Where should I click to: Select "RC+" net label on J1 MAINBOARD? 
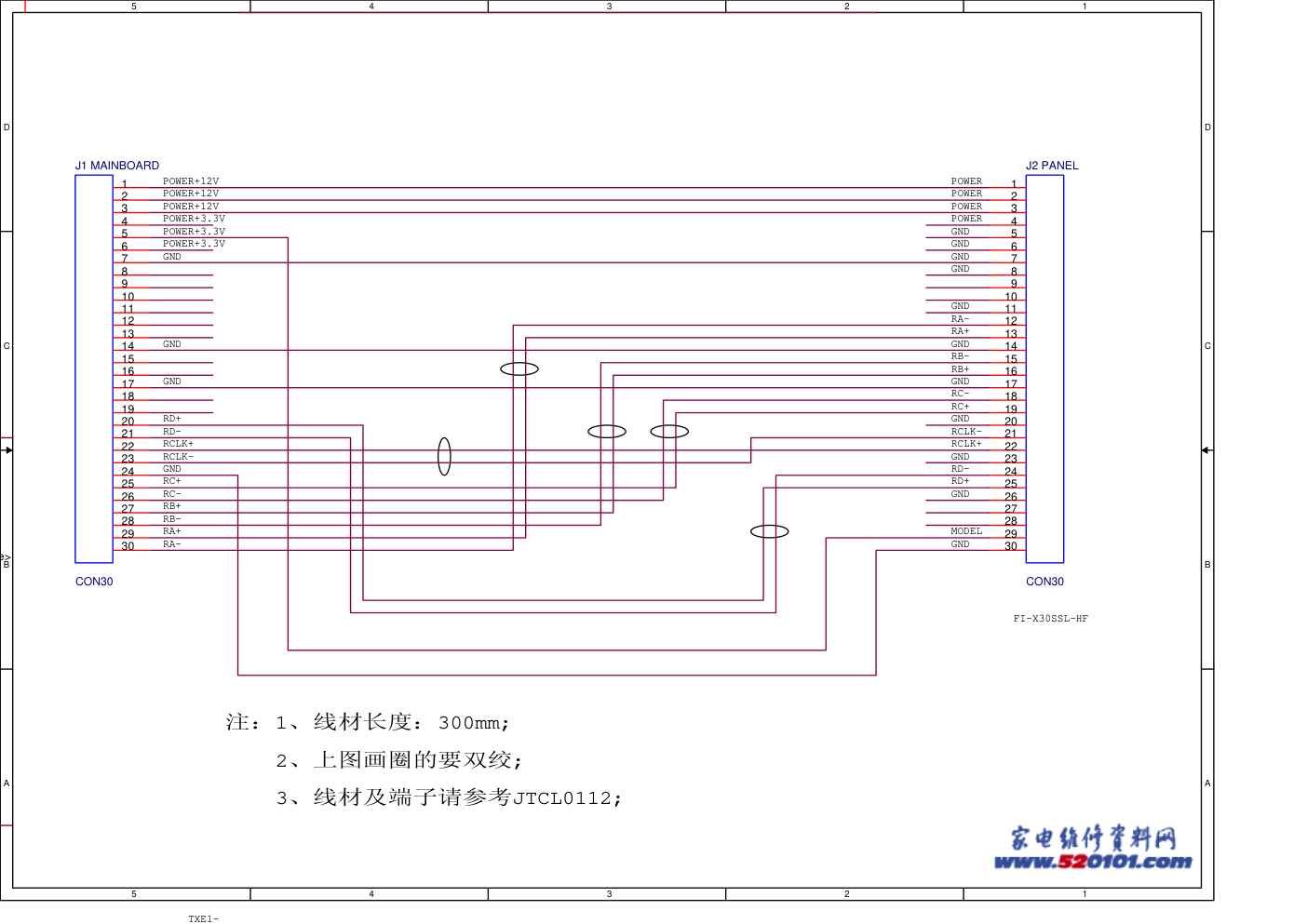click(x=172, y=481)
